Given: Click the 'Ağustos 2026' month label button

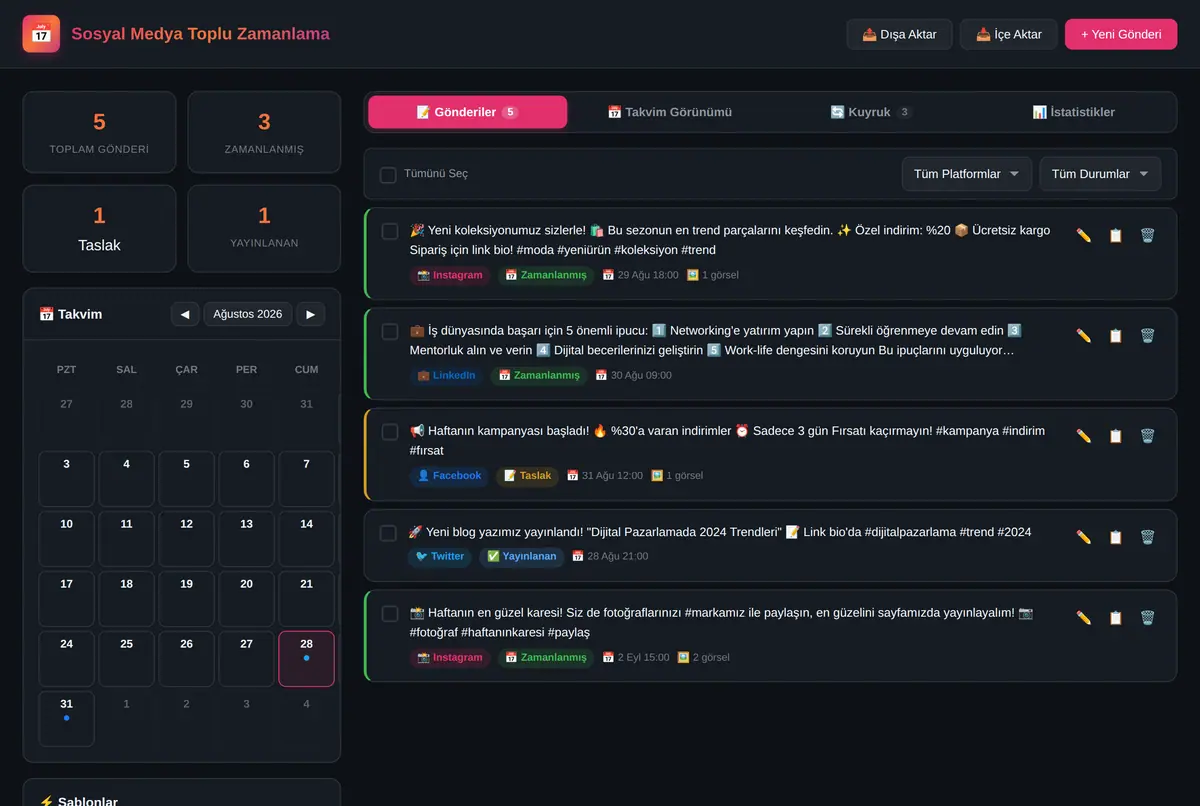Looking at the screenshot, I should (248, 314).
